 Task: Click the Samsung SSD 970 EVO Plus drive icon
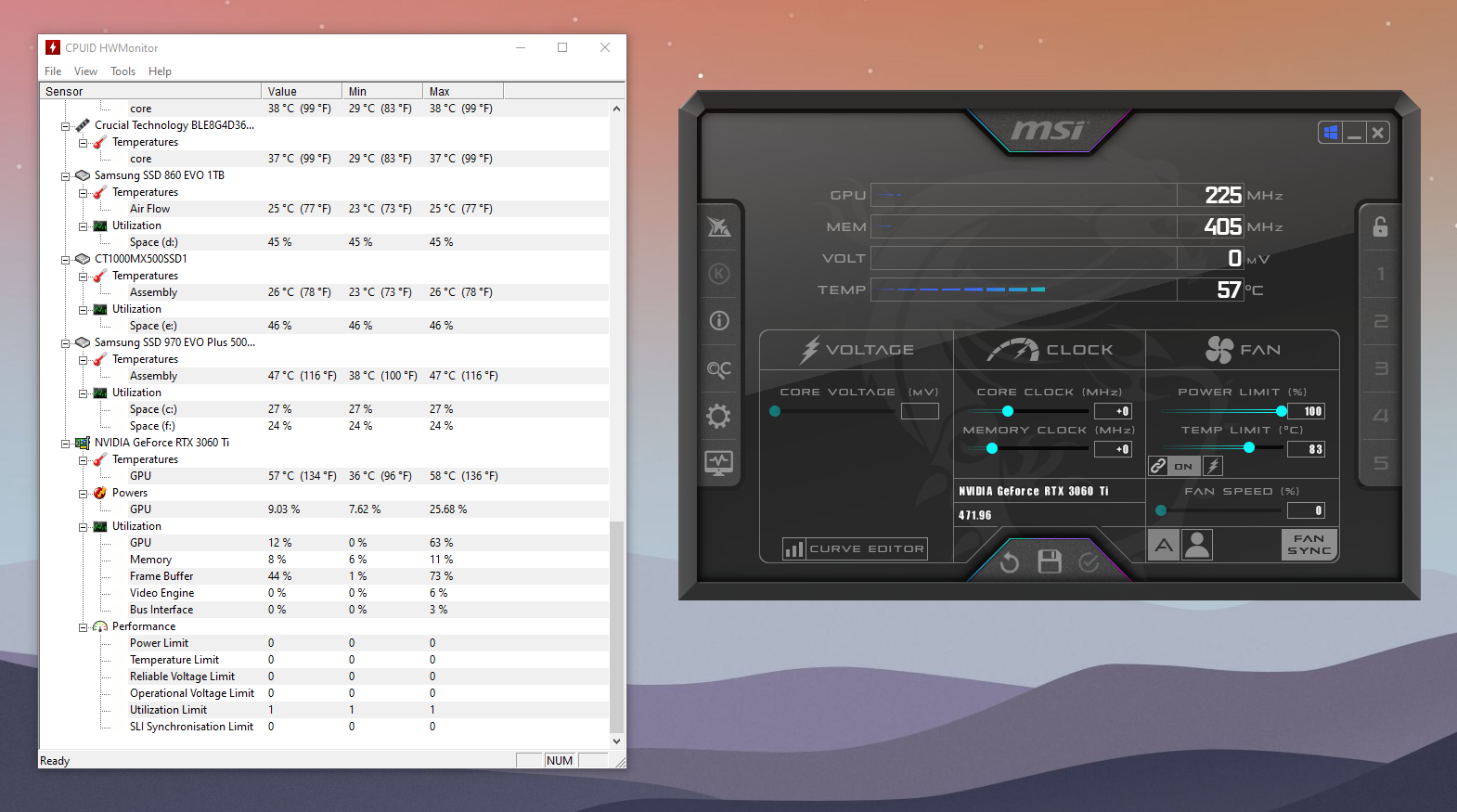[x=83, y=342]
